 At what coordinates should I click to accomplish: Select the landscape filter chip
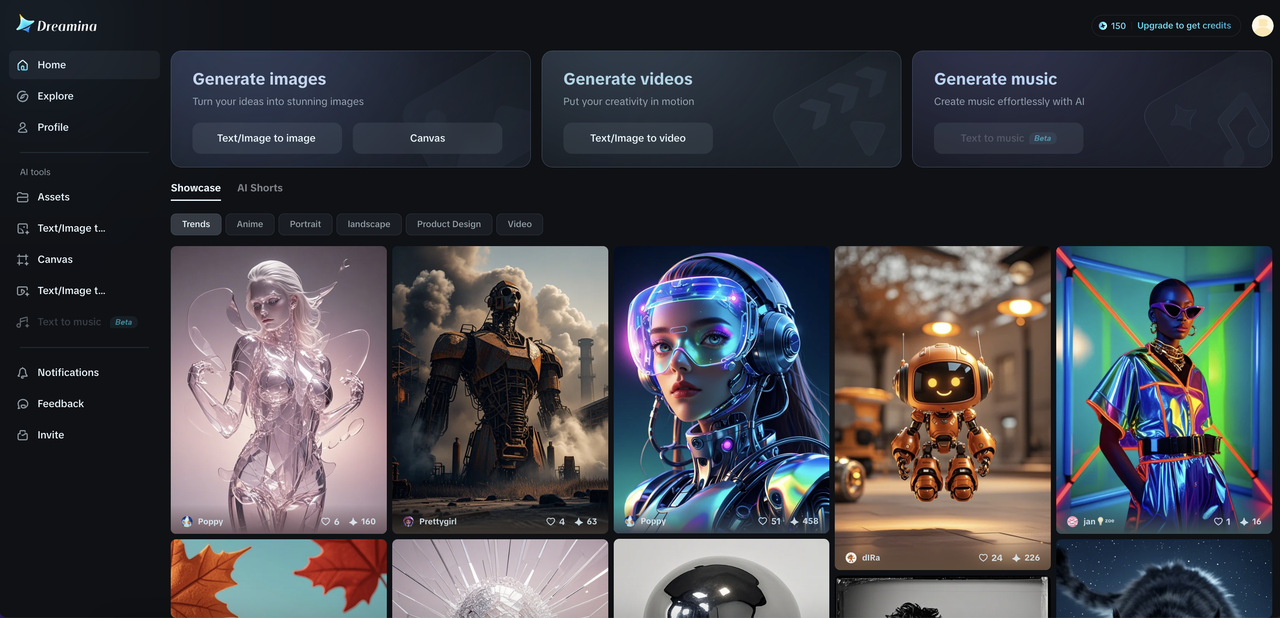[369, 224]
